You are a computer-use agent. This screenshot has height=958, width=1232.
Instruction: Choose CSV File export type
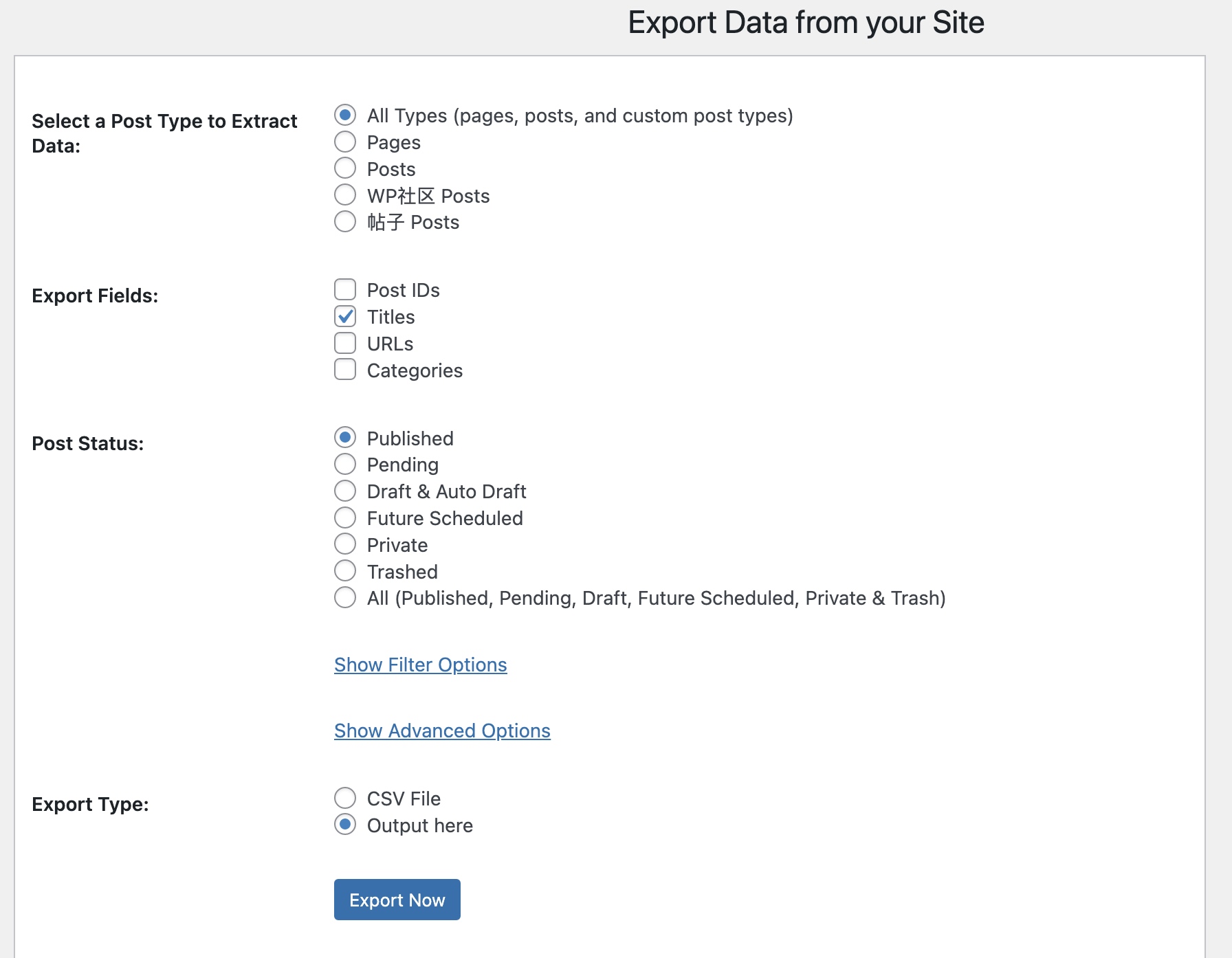345,798
